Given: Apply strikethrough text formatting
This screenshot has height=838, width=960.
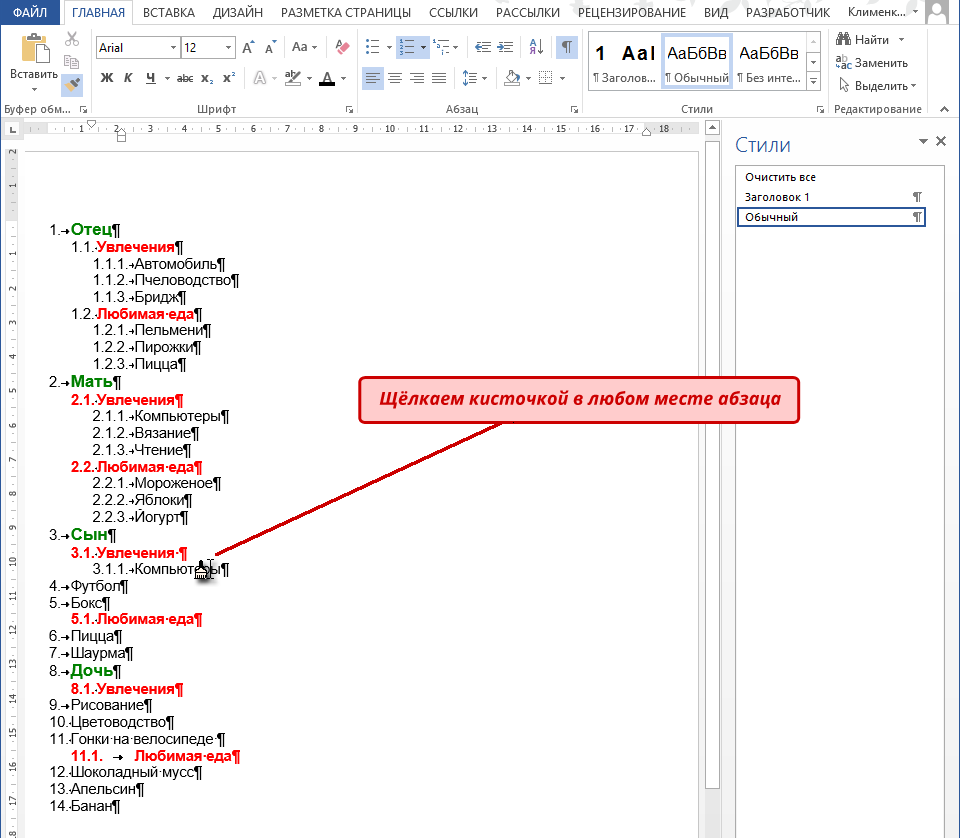Looking at the screenshot, I should pyautogui.click(x=185, y=78).
